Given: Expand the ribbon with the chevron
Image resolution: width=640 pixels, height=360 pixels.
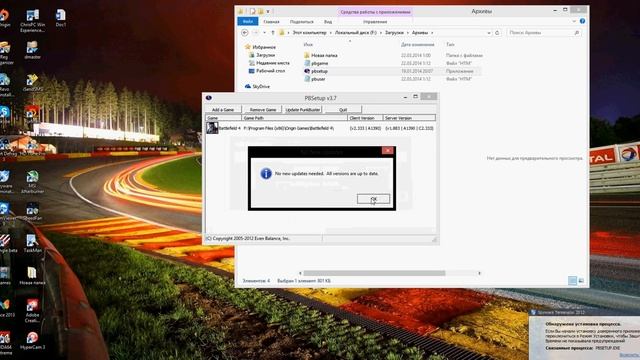Looking at the screenshot, I should (574, 21).
